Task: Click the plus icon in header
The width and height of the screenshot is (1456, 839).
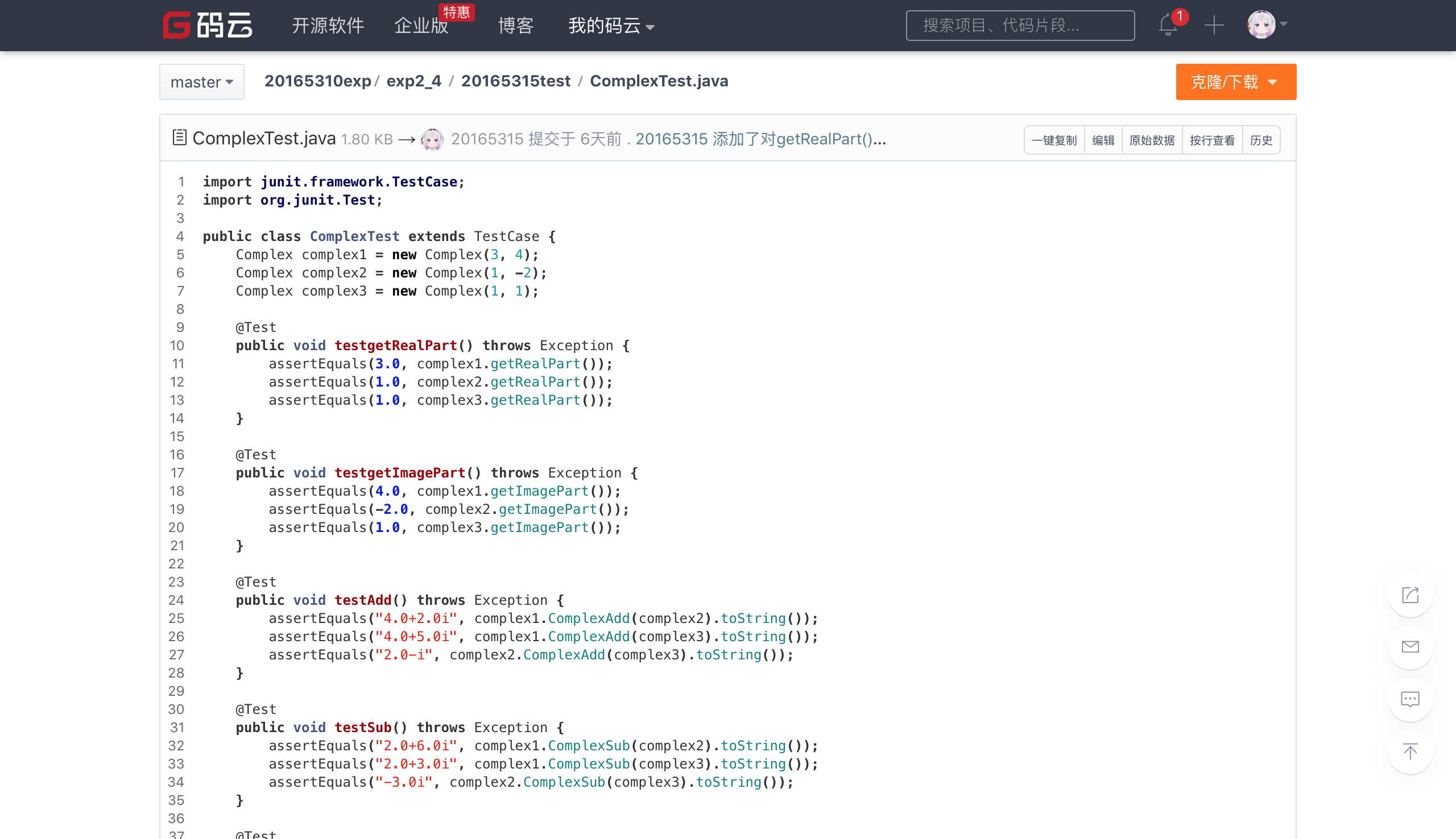Action: click(1213, 26)
